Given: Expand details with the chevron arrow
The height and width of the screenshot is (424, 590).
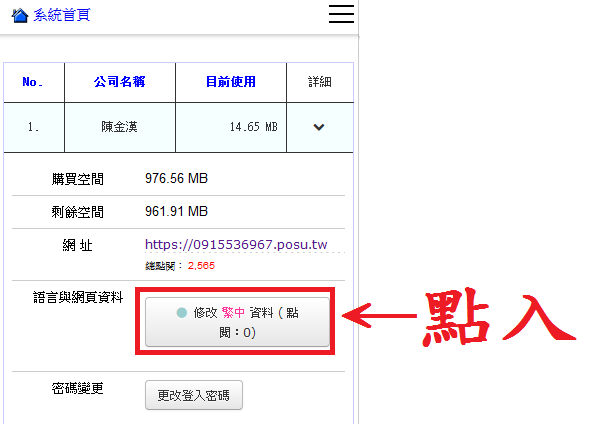Looking at the screenshot, I should 319,127.
